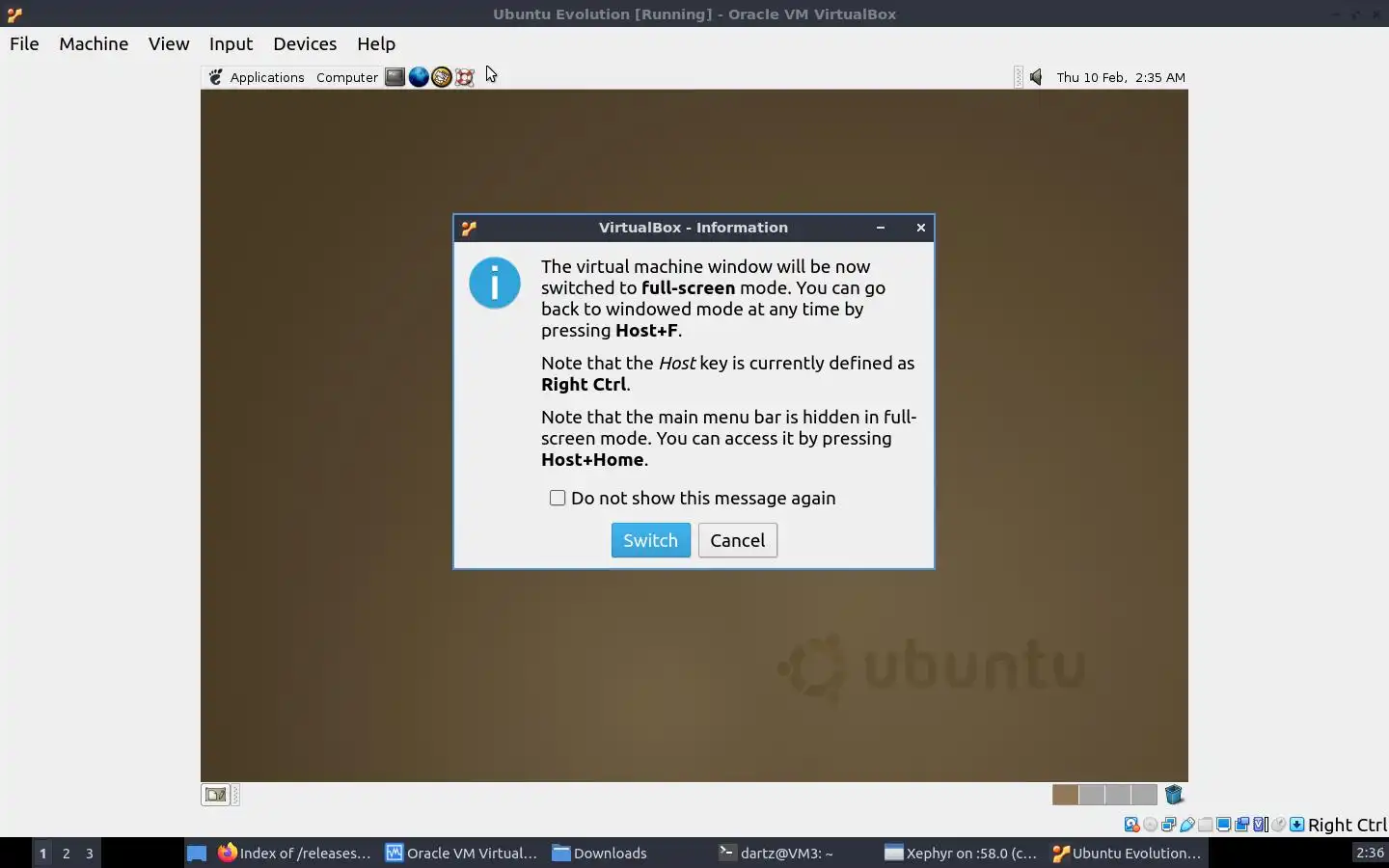Open the terminal launcher in guest panel
The image size is (1389, 868).
point(395,77)
